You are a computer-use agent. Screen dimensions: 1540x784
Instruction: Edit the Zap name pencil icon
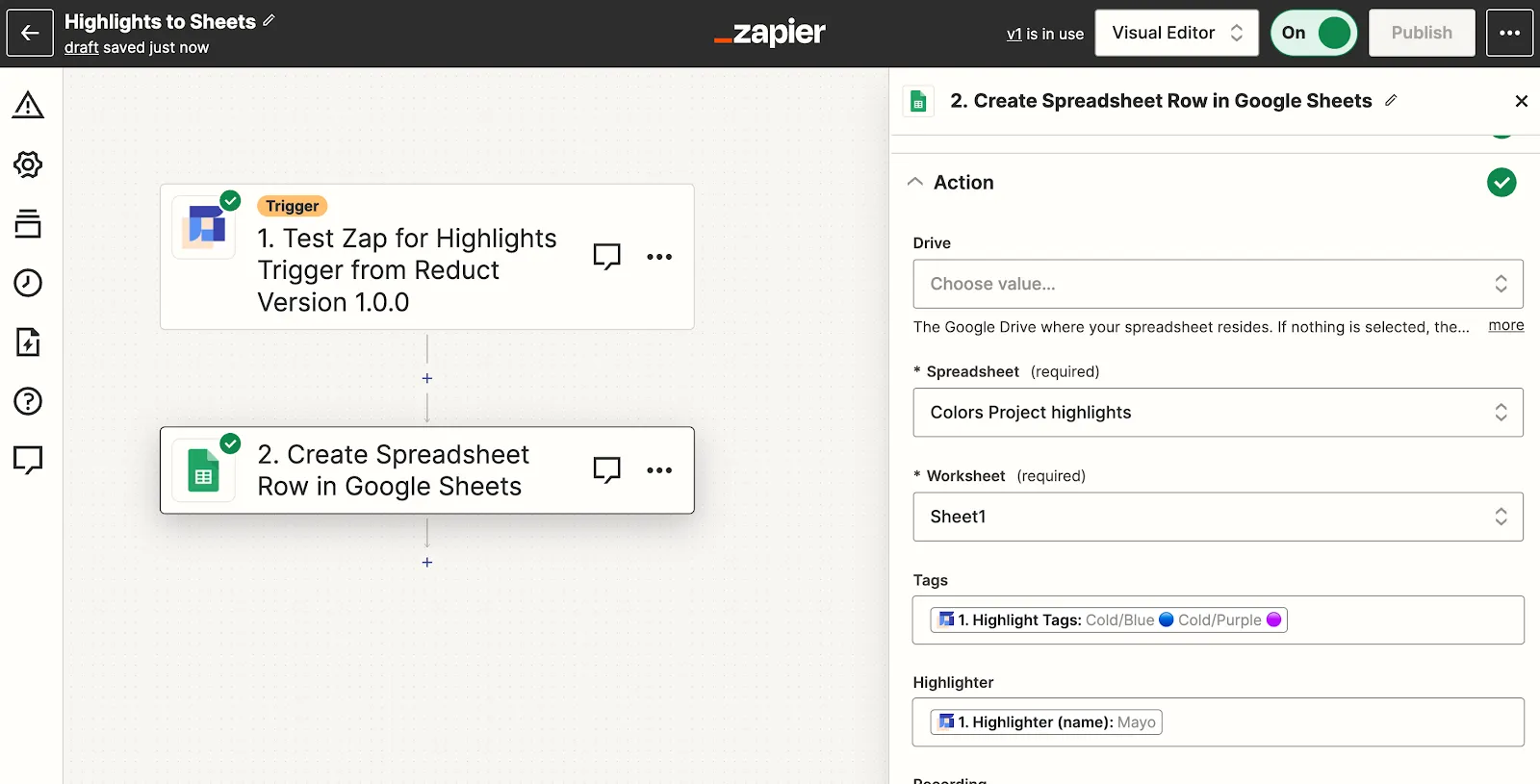coord(269,20)
